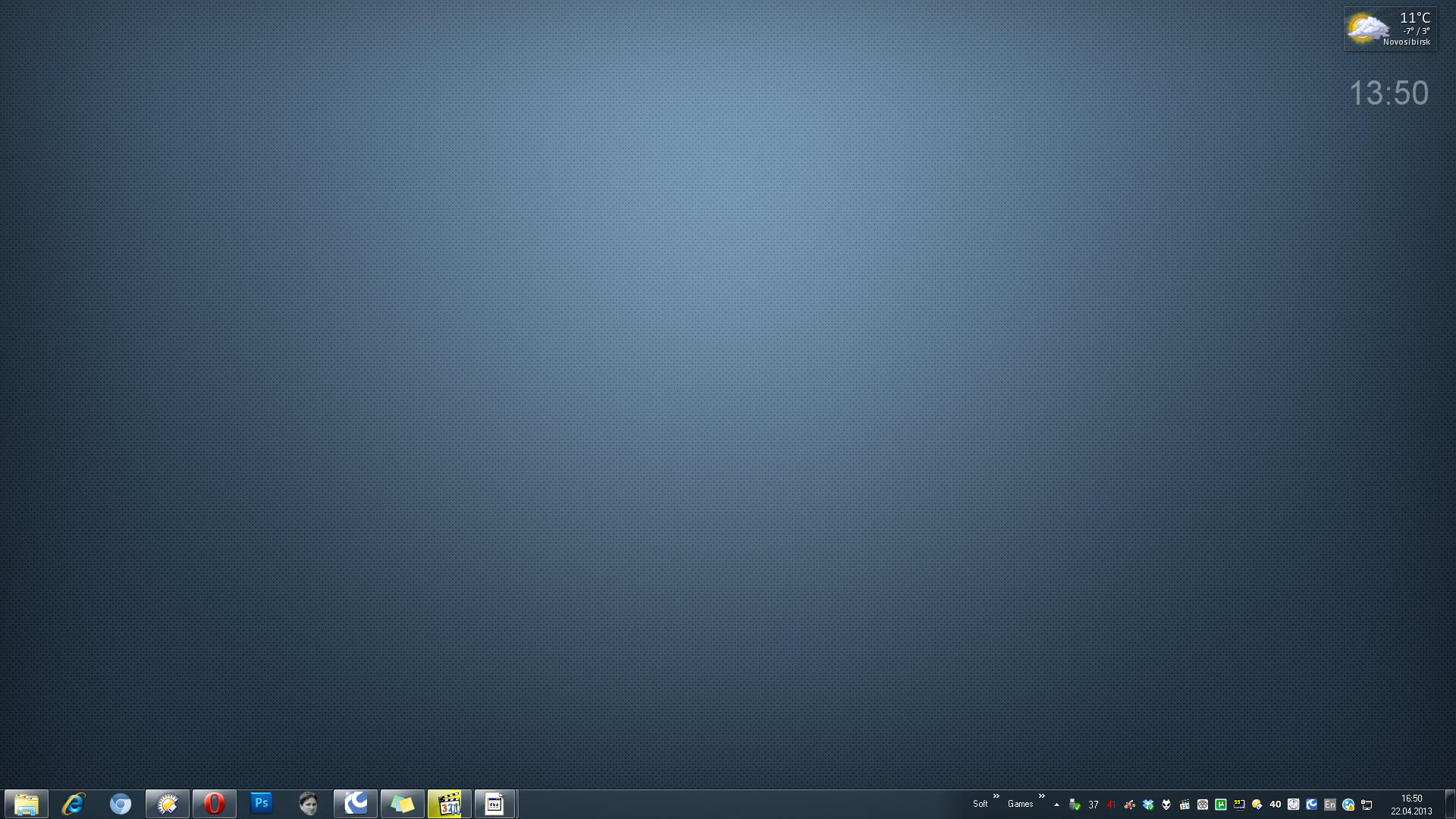Open the network connection tray icon
This screenshot has width=1456, height=819.
click(x=1367, y=805)
